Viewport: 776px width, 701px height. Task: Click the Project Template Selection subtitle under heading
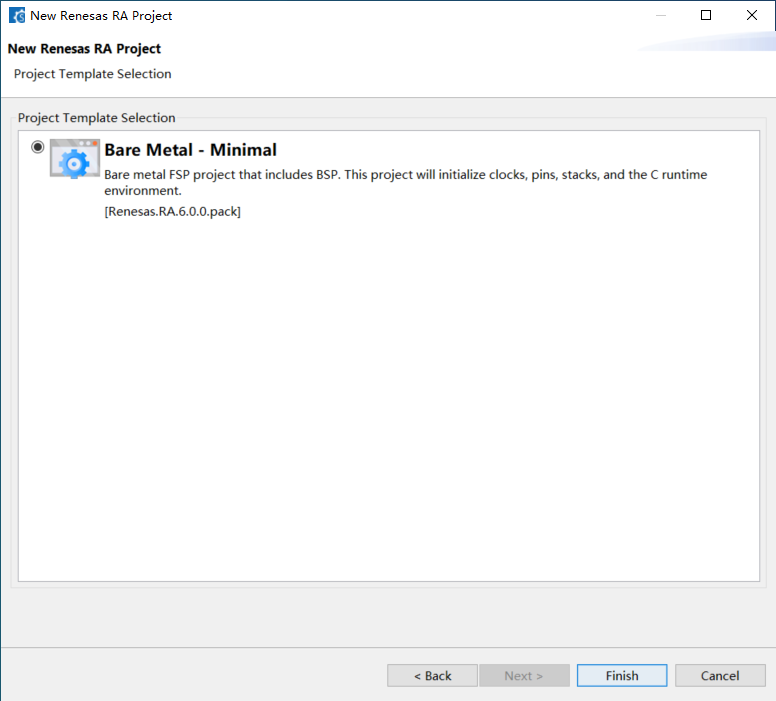click(x=93, y=74)
